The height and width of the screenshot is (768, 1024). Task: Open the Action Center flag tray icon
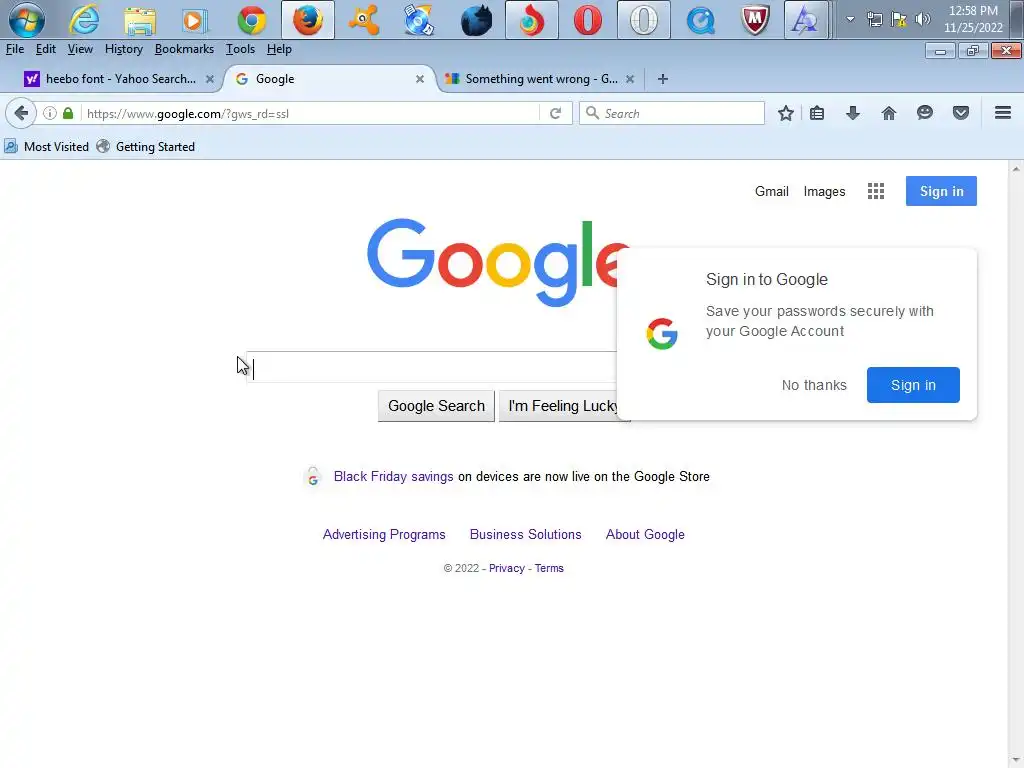899,20
